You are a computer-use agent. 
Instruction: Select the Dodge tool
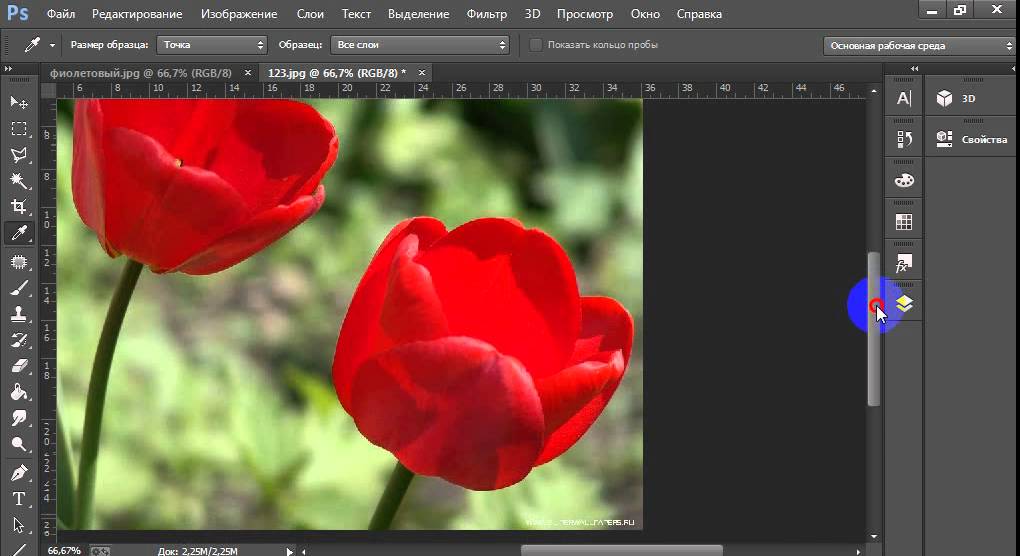[19, 444]
